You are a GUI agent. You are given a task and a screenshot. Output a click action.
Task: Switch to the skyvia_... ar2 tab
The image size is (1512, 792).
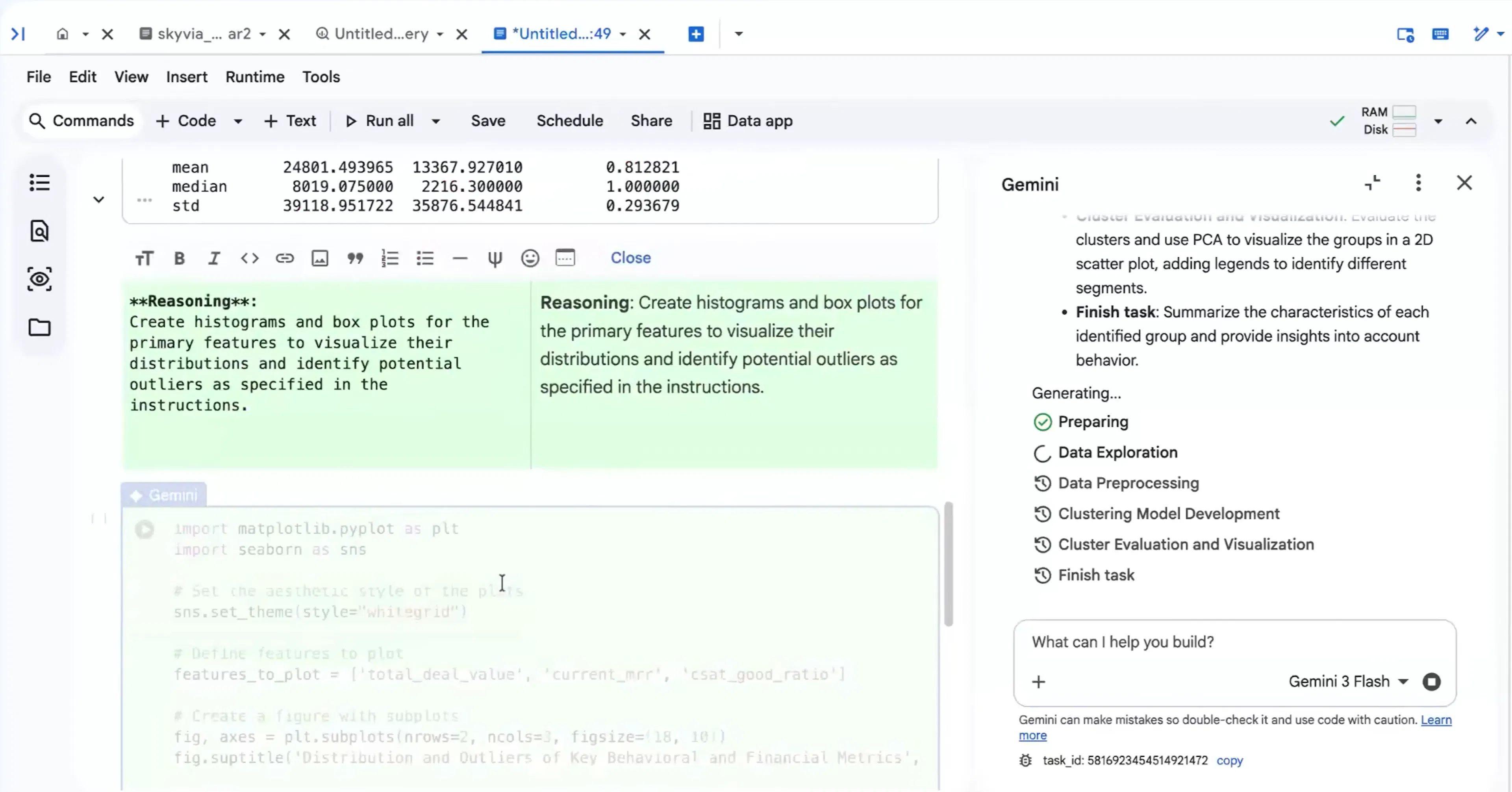pos(195,34)
